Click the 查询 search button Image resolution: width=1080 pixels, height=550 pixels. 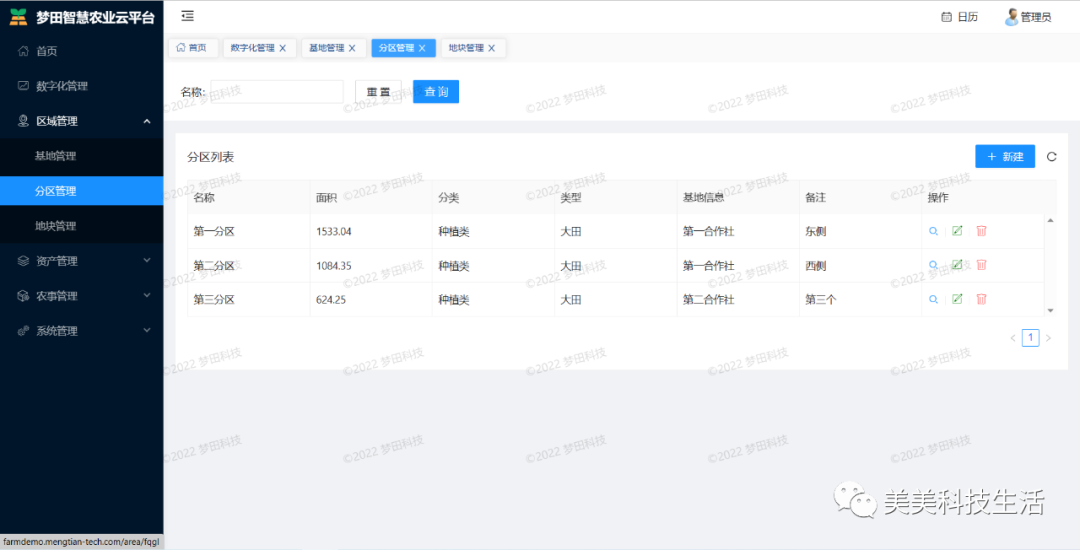click(x=436, y=92)
